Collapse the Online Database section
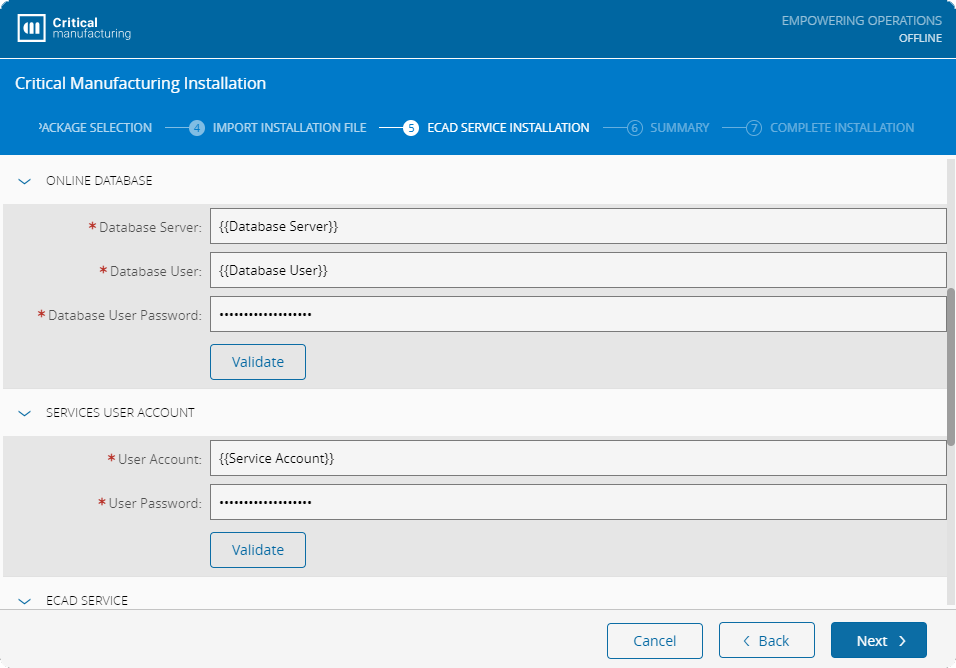 click(x=26, y=182)
